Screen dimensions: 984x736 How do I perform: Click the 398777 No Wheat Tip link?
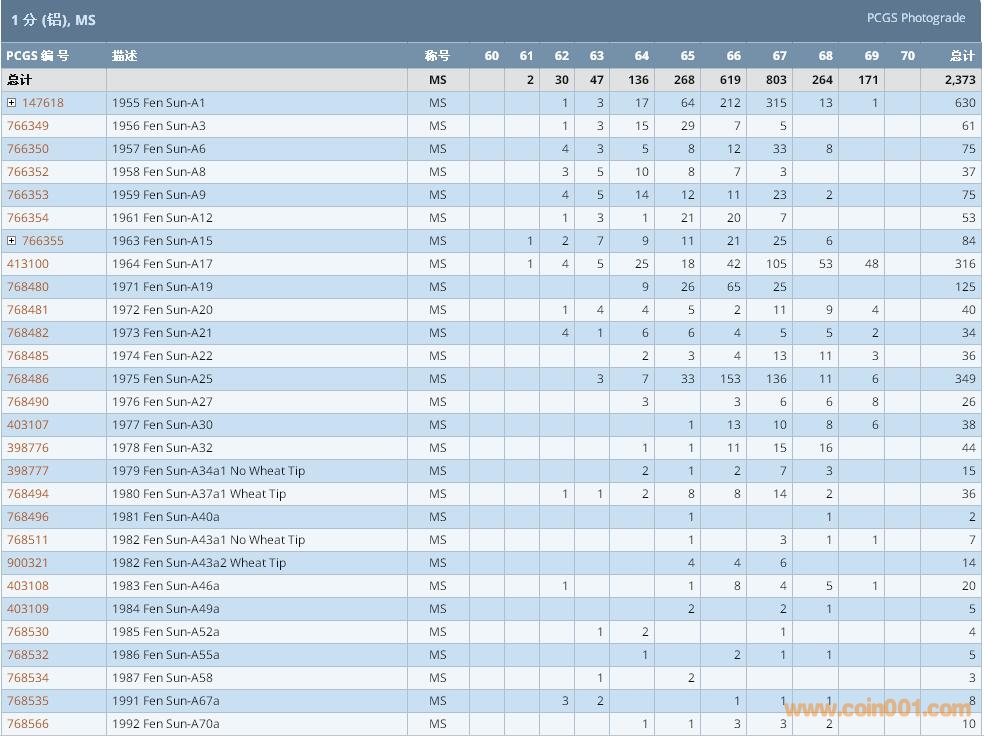click(28, 471)
